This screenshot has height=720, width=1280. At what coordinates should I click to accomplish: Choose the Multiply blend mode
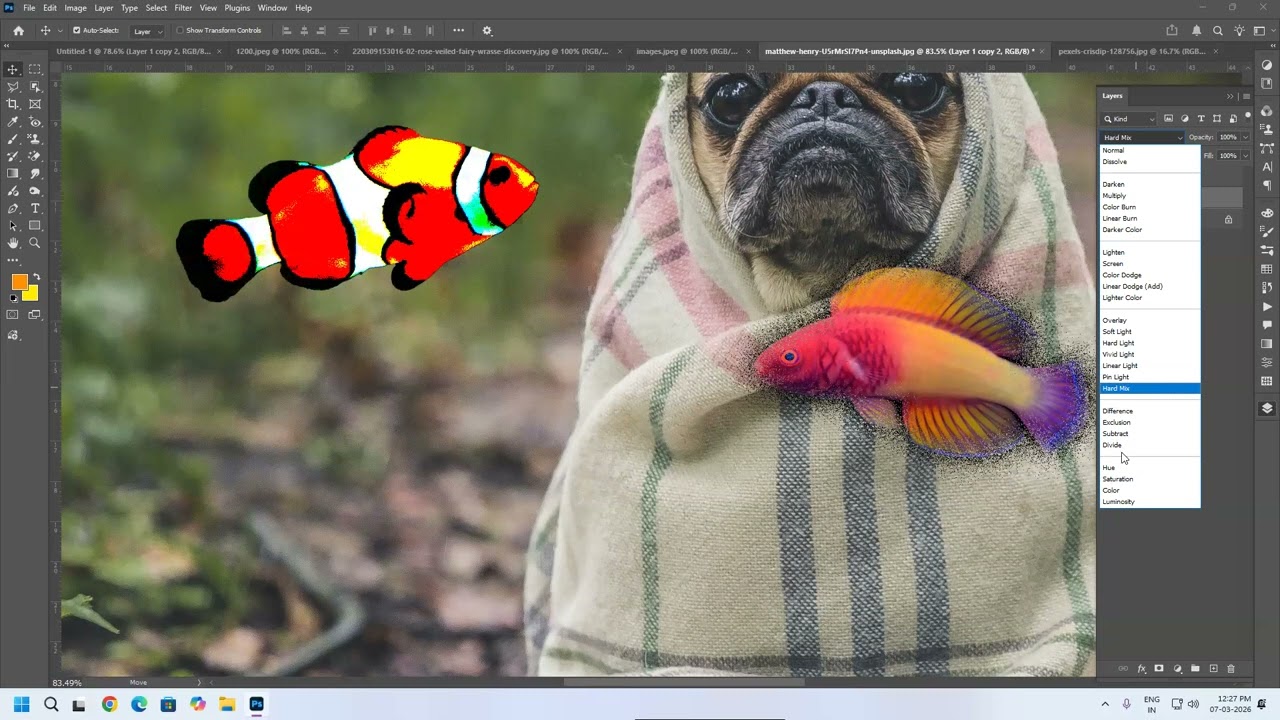coord(1114,195)
